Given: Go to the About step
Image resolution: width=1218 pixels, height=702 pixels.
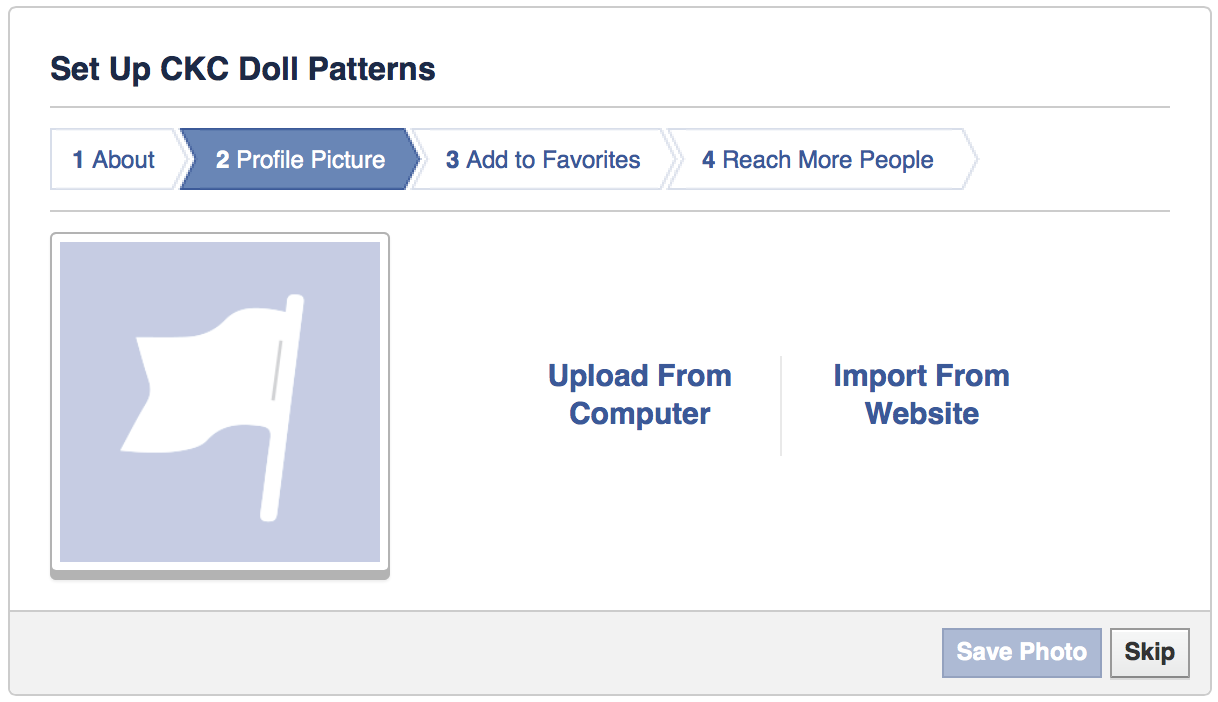Looking at the screenshot, I should point(114,159).
